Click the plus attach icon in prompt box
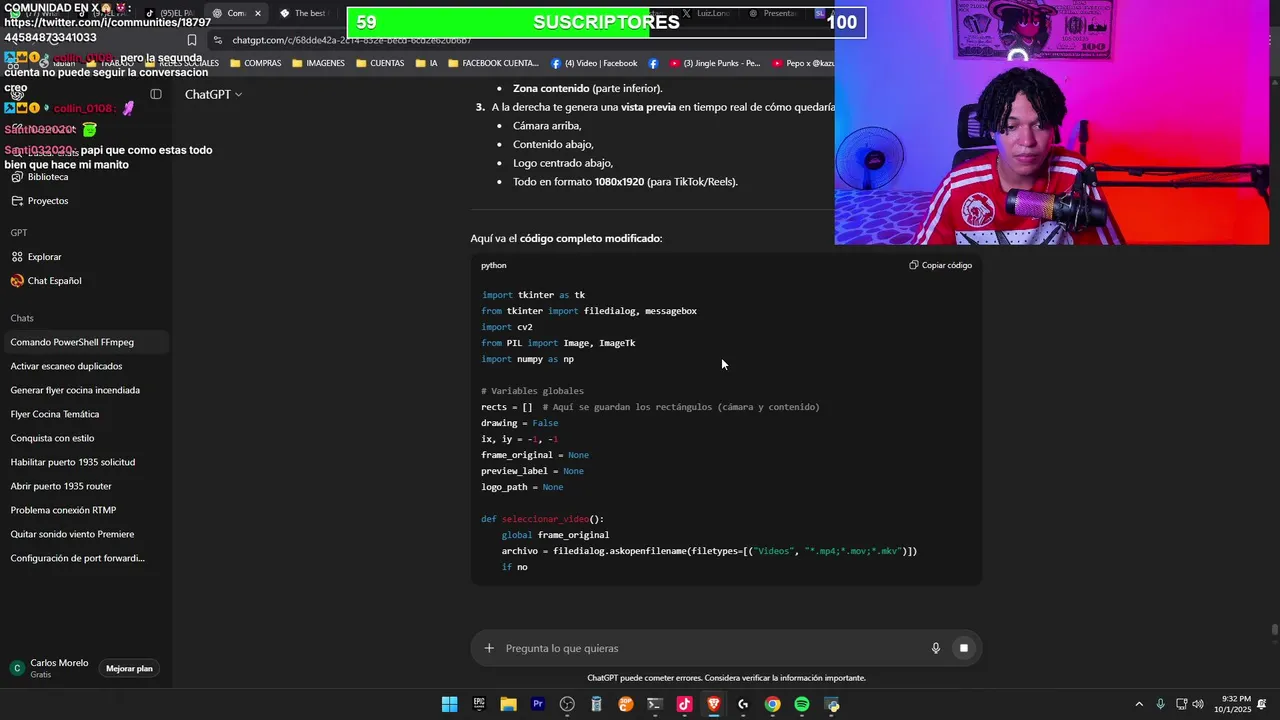 [489, 648]
